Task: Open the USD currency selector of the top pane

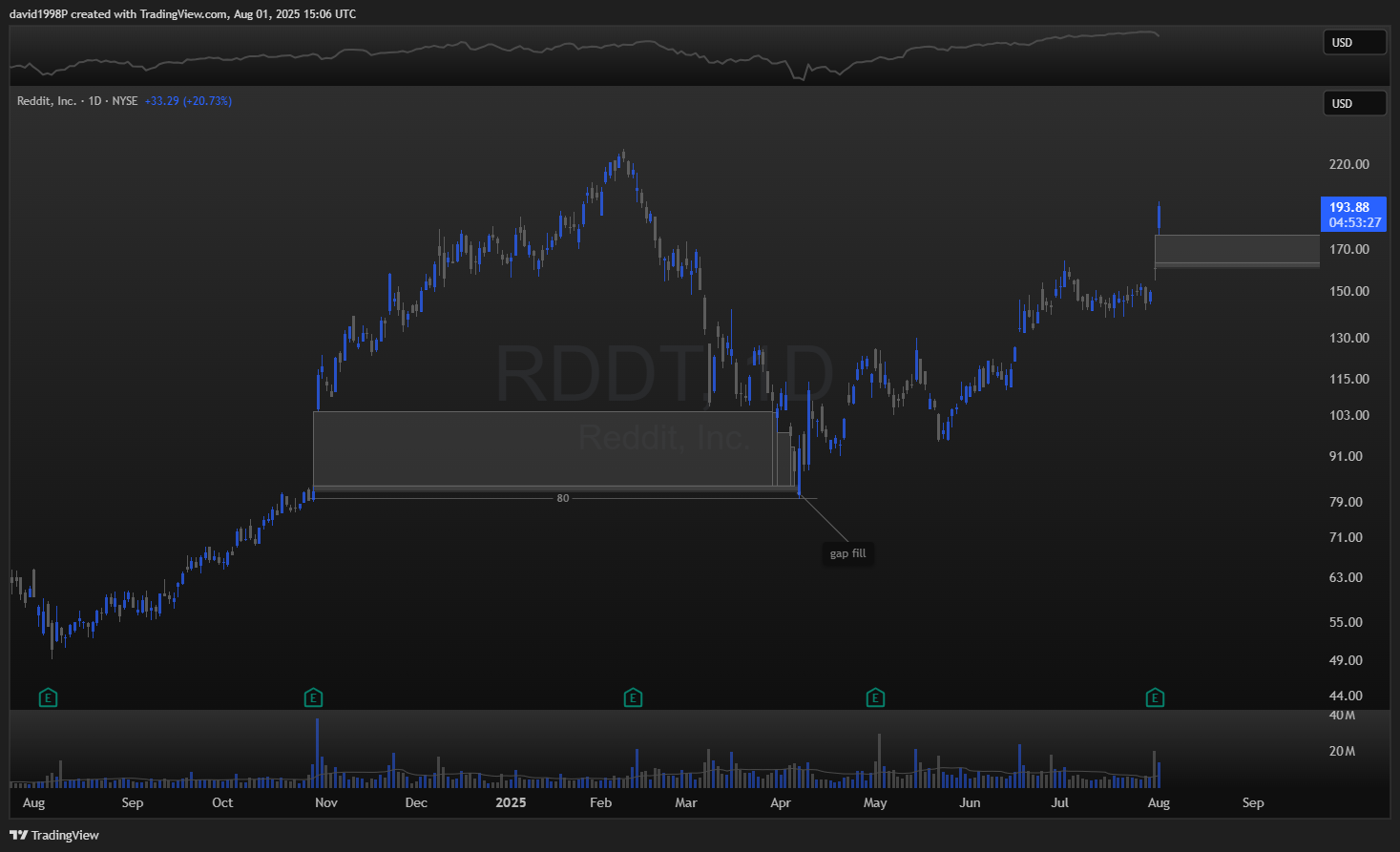Action: tap(1354, 43)
